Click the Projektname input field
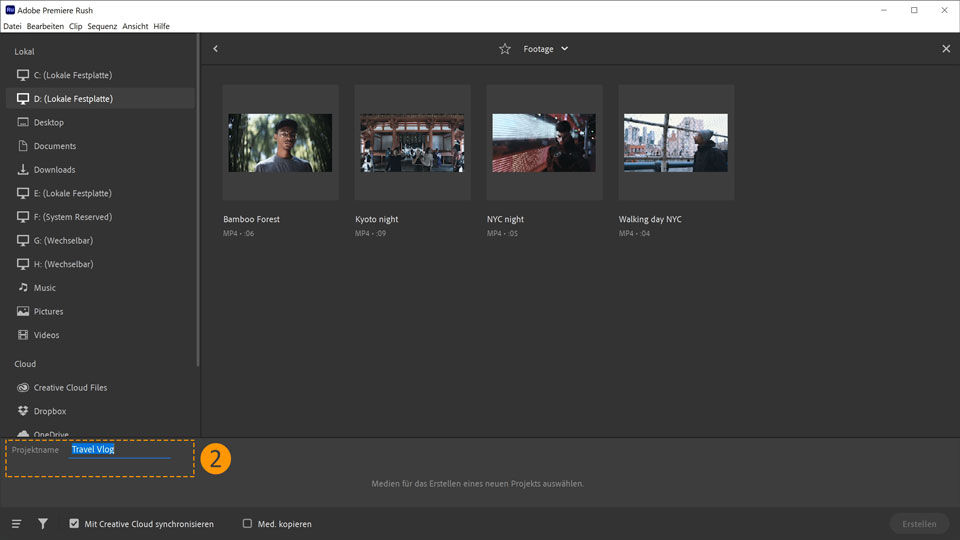This screenshot has width=960, height=540. (121, 450)
